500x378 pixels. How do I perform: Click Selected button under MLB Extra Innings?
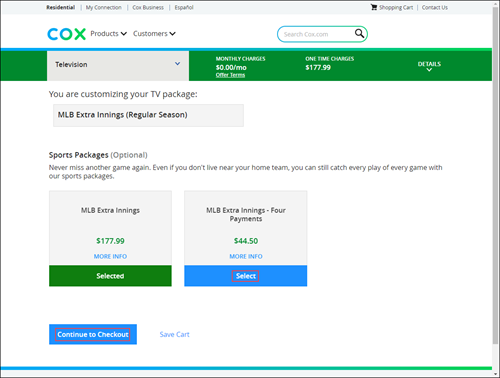[x=110, y=276]
